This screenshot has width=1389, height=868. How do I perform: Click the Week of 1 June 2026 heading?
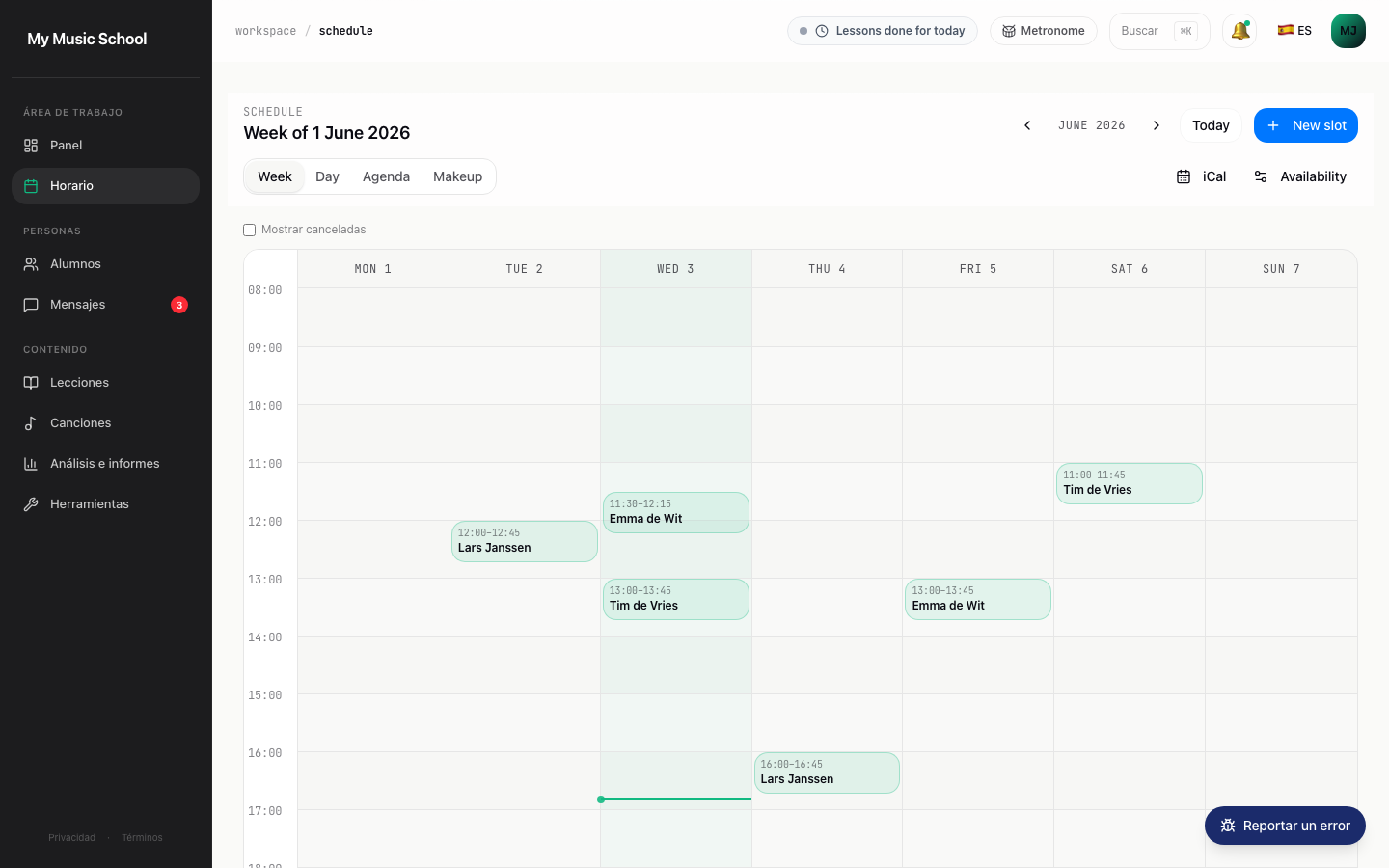pos(327,133)
